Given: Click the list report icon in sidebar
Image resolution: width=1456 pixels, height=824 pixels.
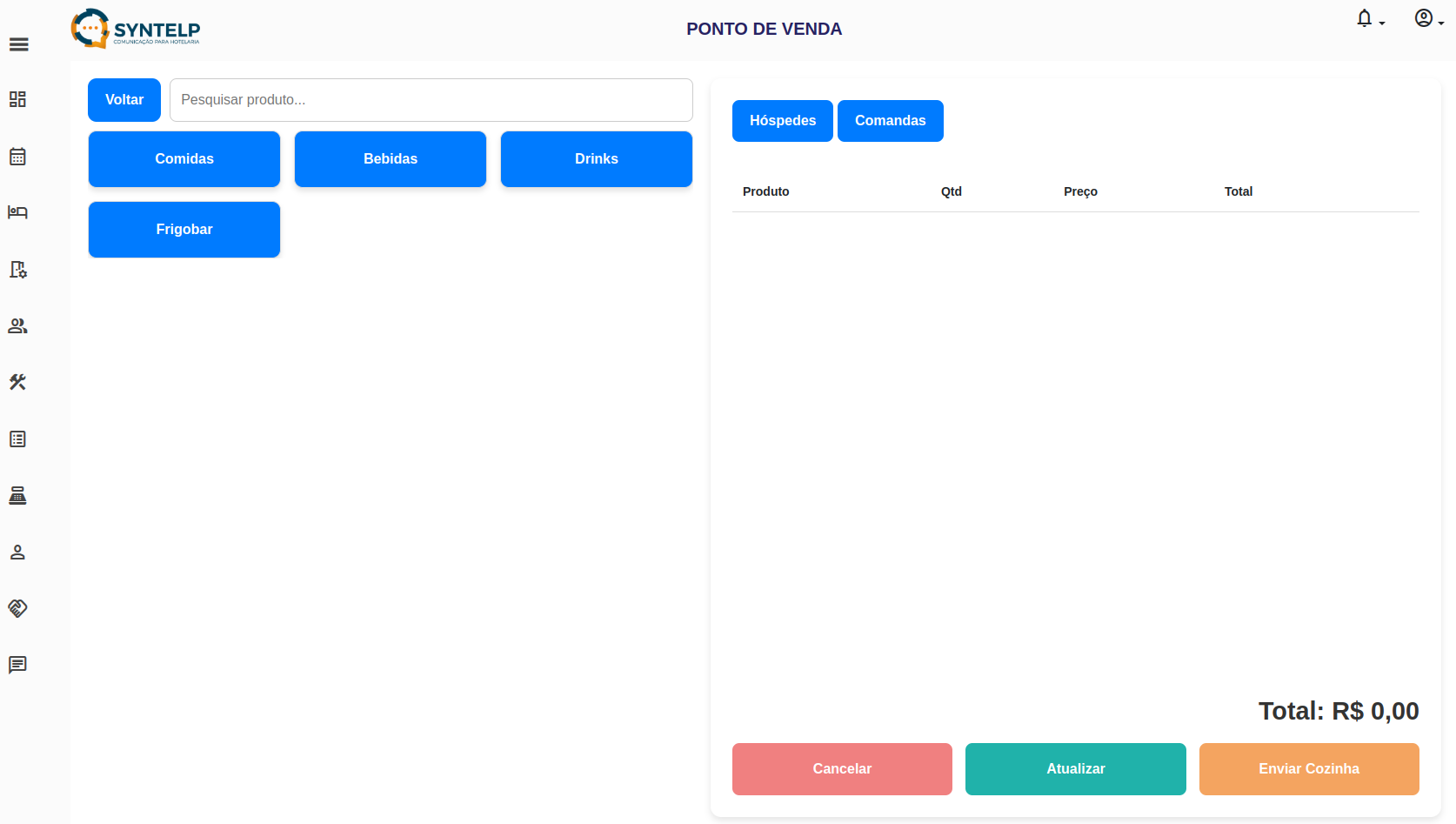Looking at the screenshot, I should pyautogui.click(x=17, y=439).
